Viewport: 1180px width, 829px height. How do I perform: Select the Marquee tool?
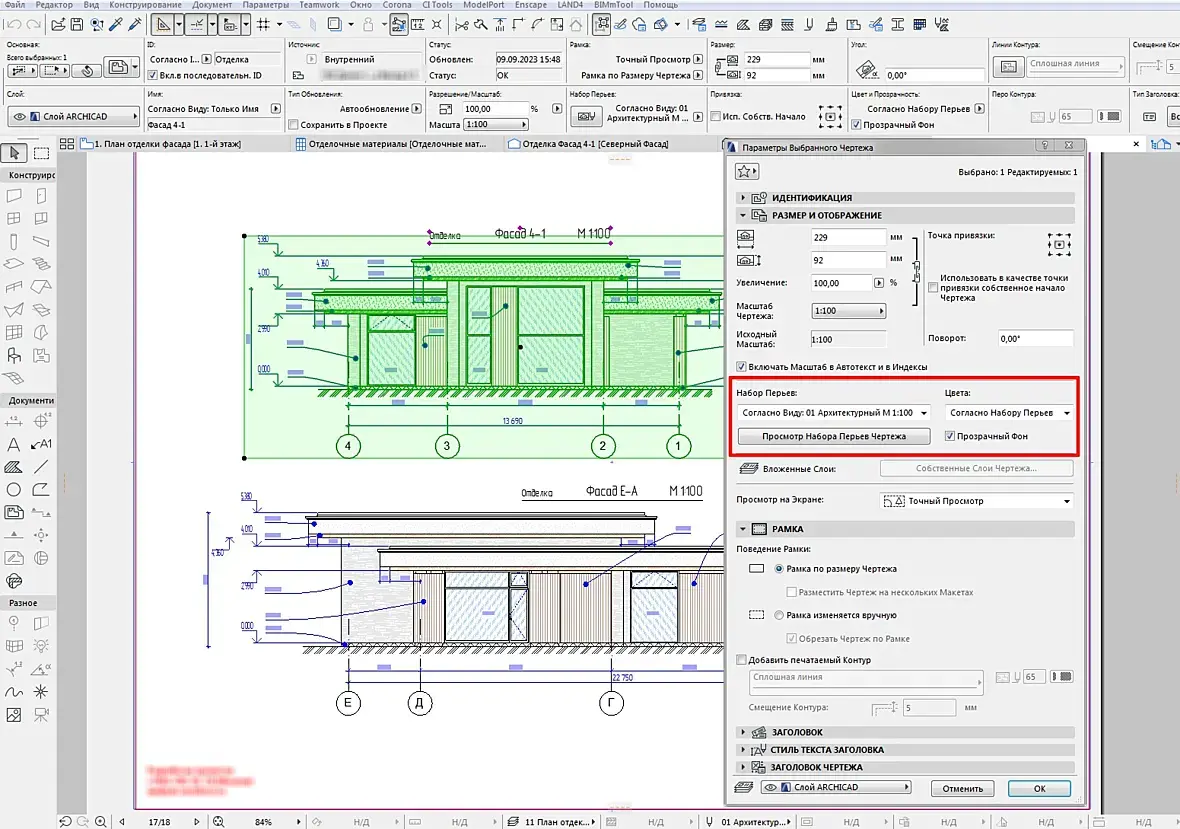point(41,153)
